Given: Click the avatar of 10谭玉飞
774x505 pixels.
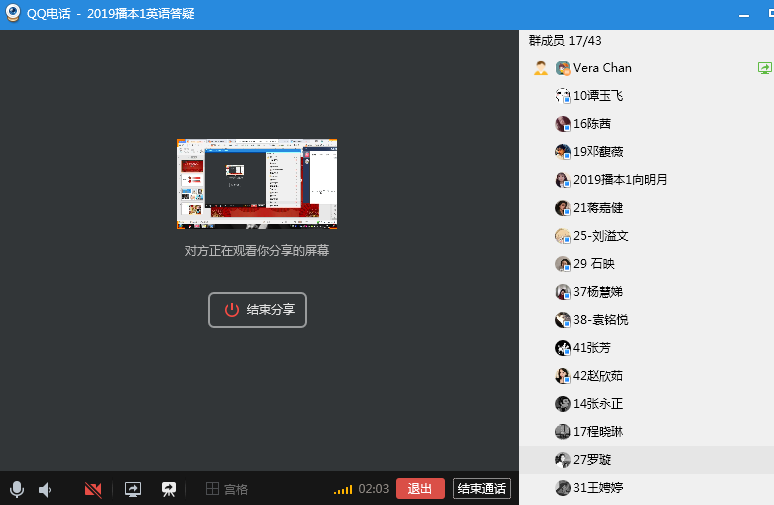Looking at the screenshot, I should point(563,96).
